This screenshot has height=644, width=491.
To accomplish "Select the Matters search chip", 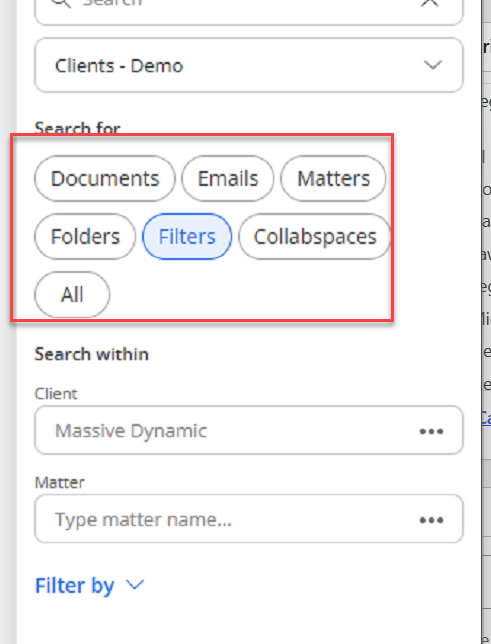I will pos(333,179).
